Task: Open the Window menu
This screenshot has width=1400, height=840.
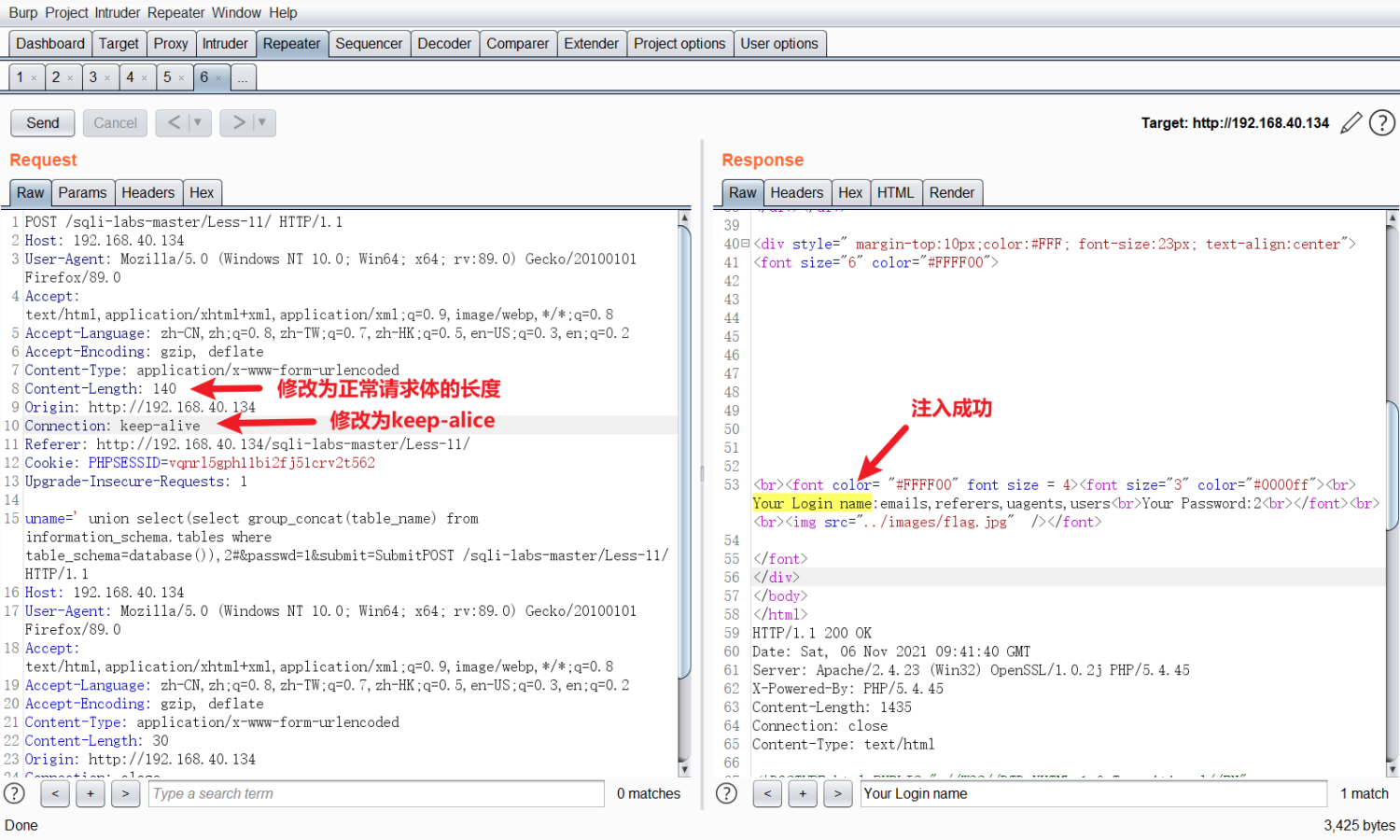Action: pos(236,13)
